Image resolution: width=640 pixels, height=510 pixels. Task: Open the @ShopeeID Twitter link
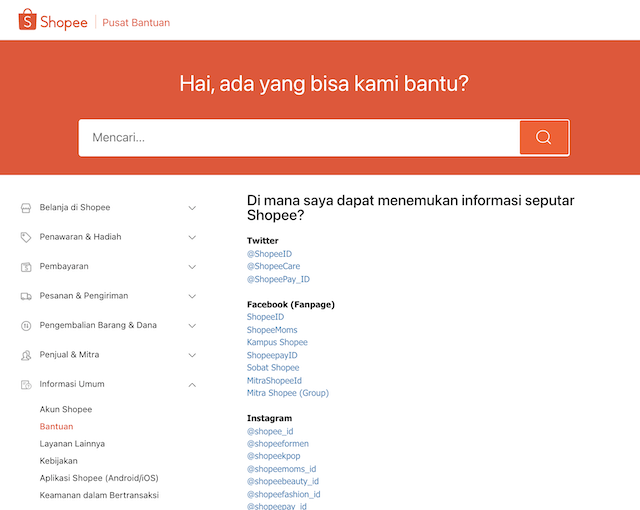pos(269,254)
